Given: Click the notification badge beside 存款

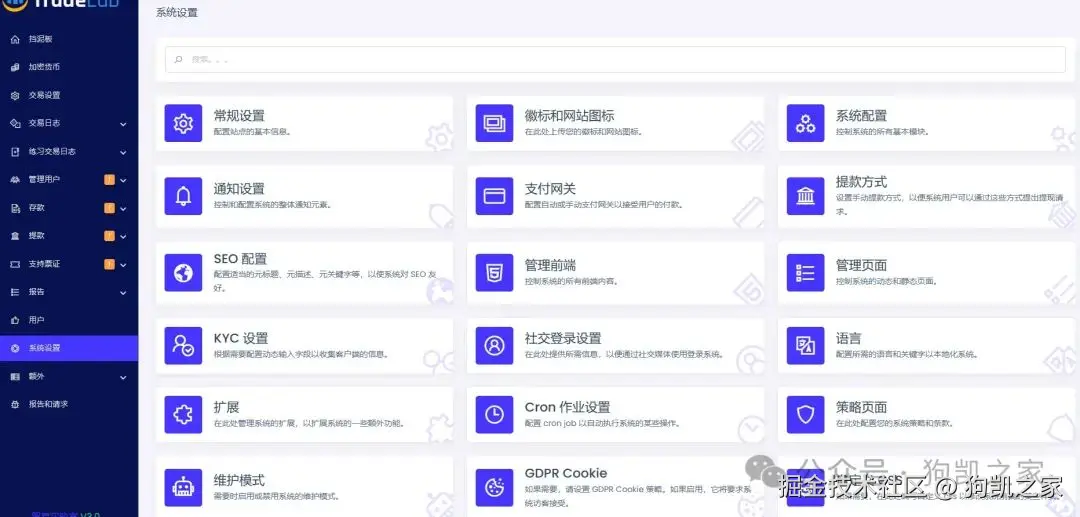Looking at the screenshot, I should click(110, 208).
